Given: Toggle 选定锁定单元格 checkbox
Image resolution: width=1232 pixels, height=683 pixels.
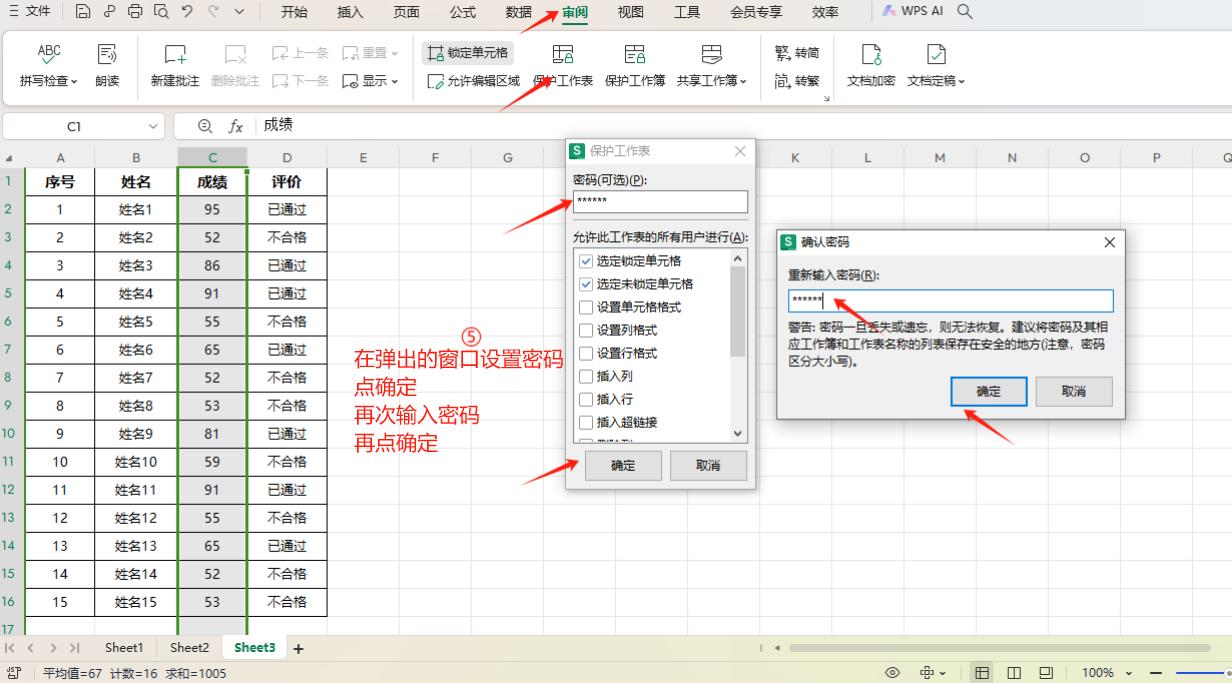Looking at the screenshot, I should [x=586, y=261].
